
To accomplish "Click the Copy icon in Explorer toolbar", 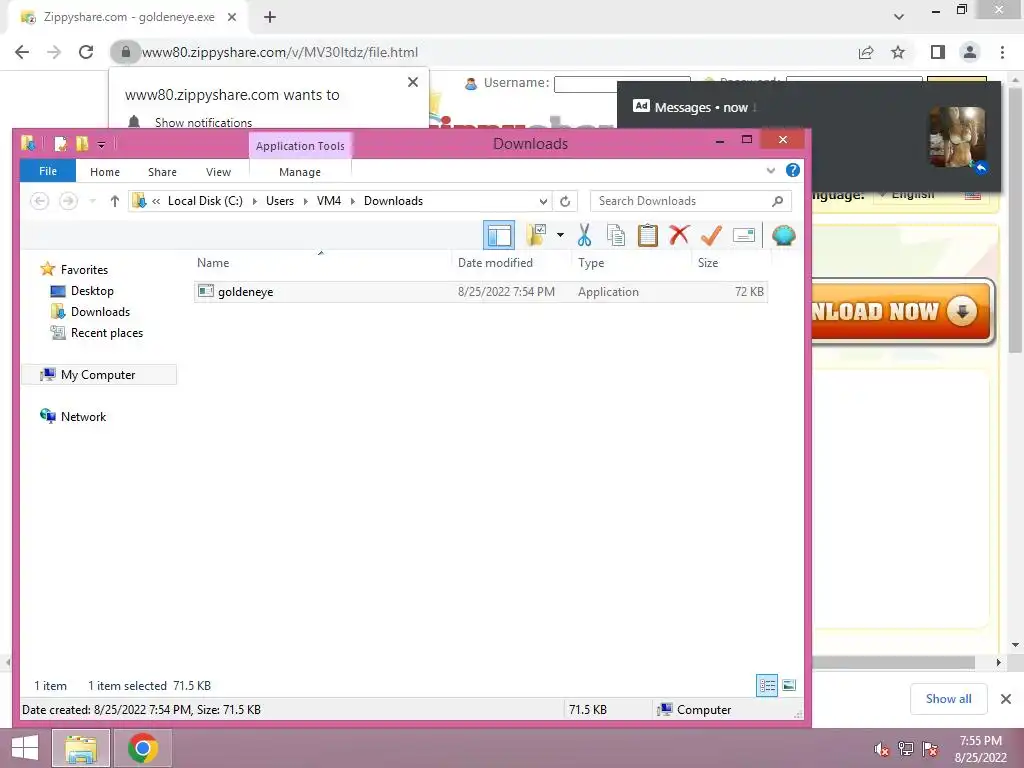I will (x=616, y=235).
